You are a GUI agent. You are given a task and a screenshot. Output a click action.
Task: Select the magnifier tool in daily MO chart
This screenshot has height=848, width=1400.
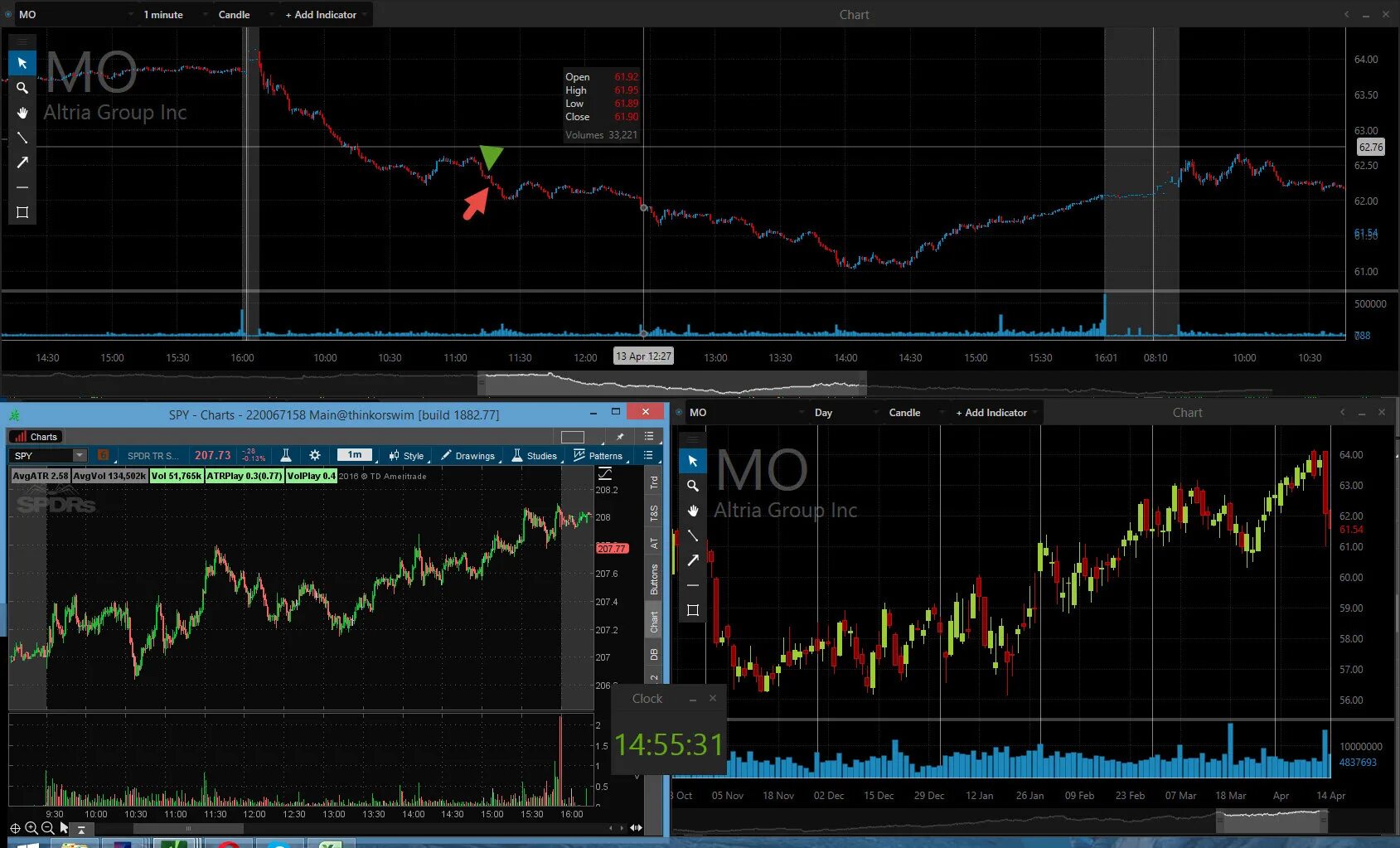693,486
